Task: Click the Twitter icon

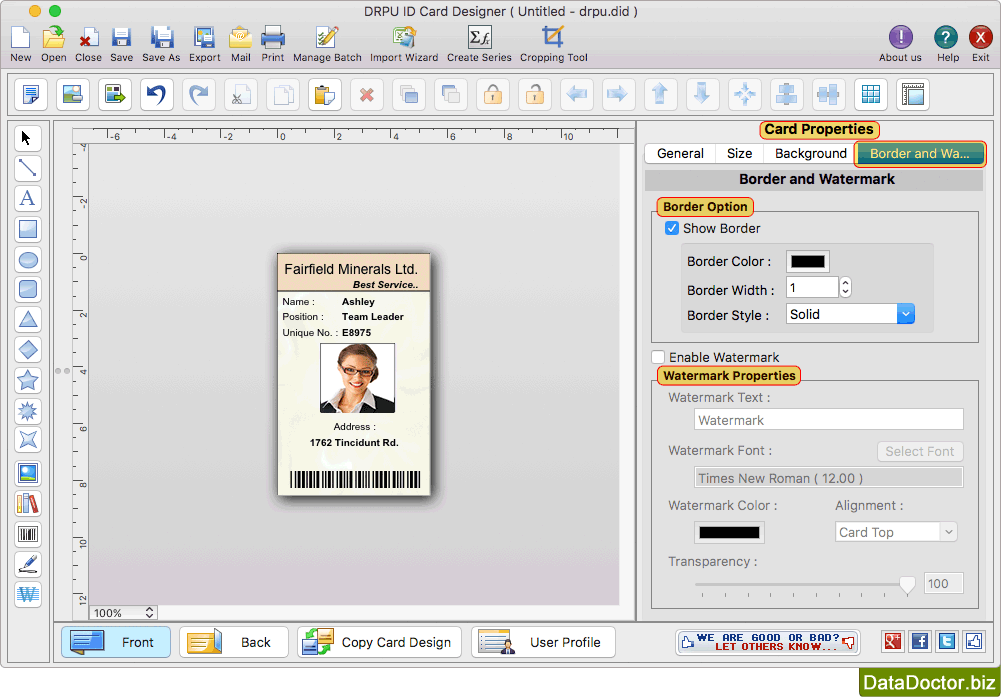Action: (947, 641)
